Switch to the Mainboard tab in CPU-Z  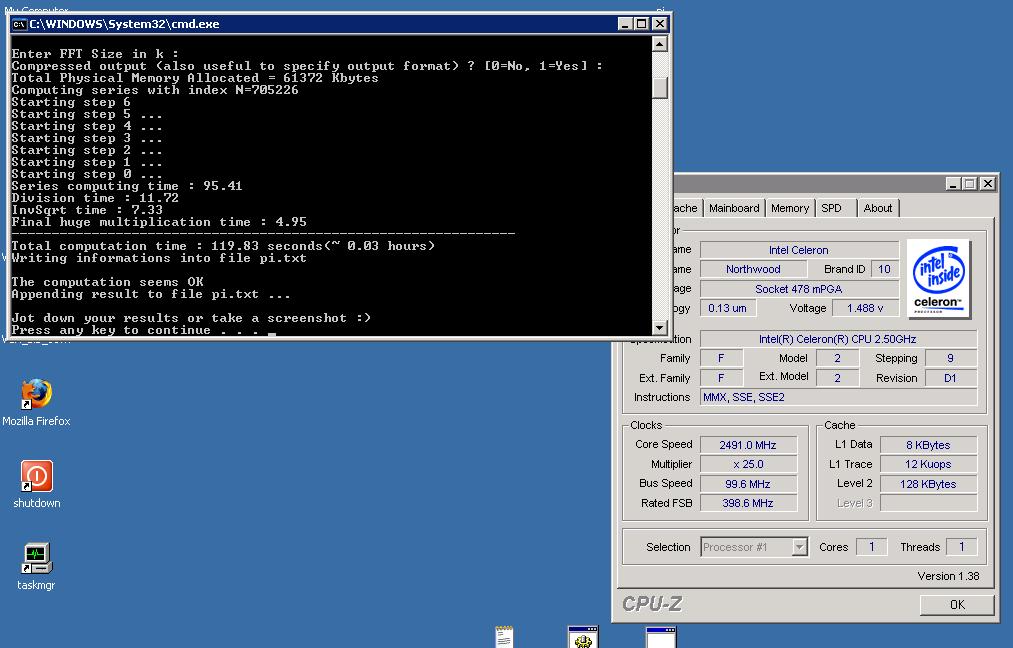pos(734,208)
